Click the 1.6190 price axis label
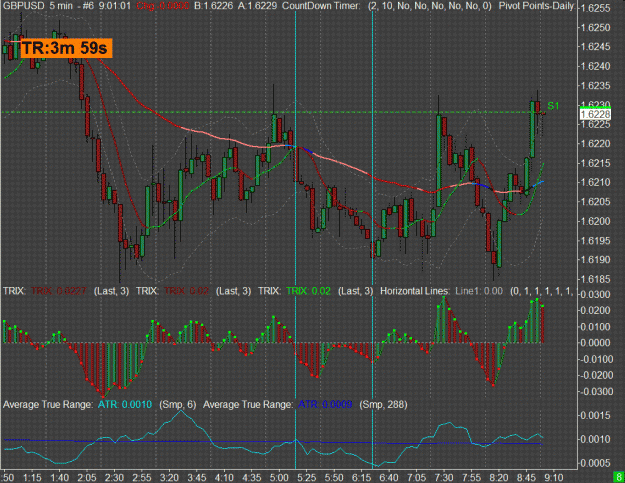 click(x=596, y=259)
